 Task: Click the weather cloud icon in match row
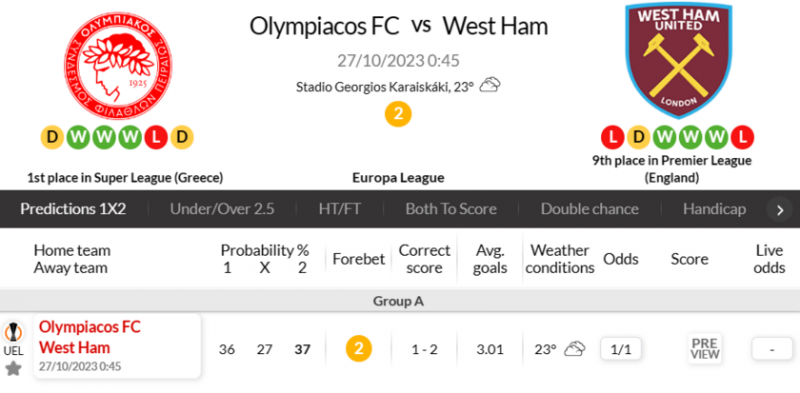pos(574,349)
